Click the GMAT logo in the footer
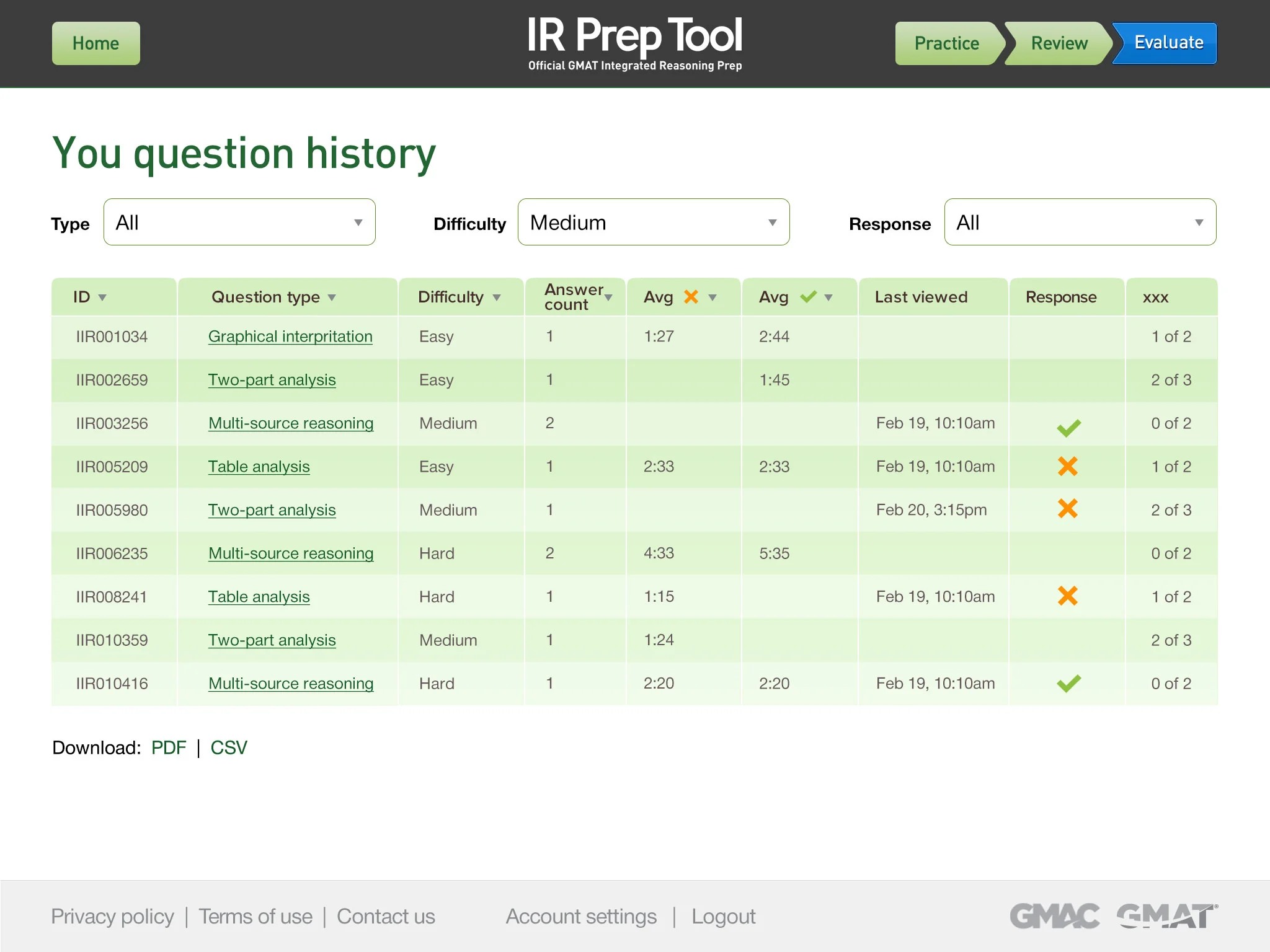This screenshot has height=952, width=1270. click(x=1166, y=915)
